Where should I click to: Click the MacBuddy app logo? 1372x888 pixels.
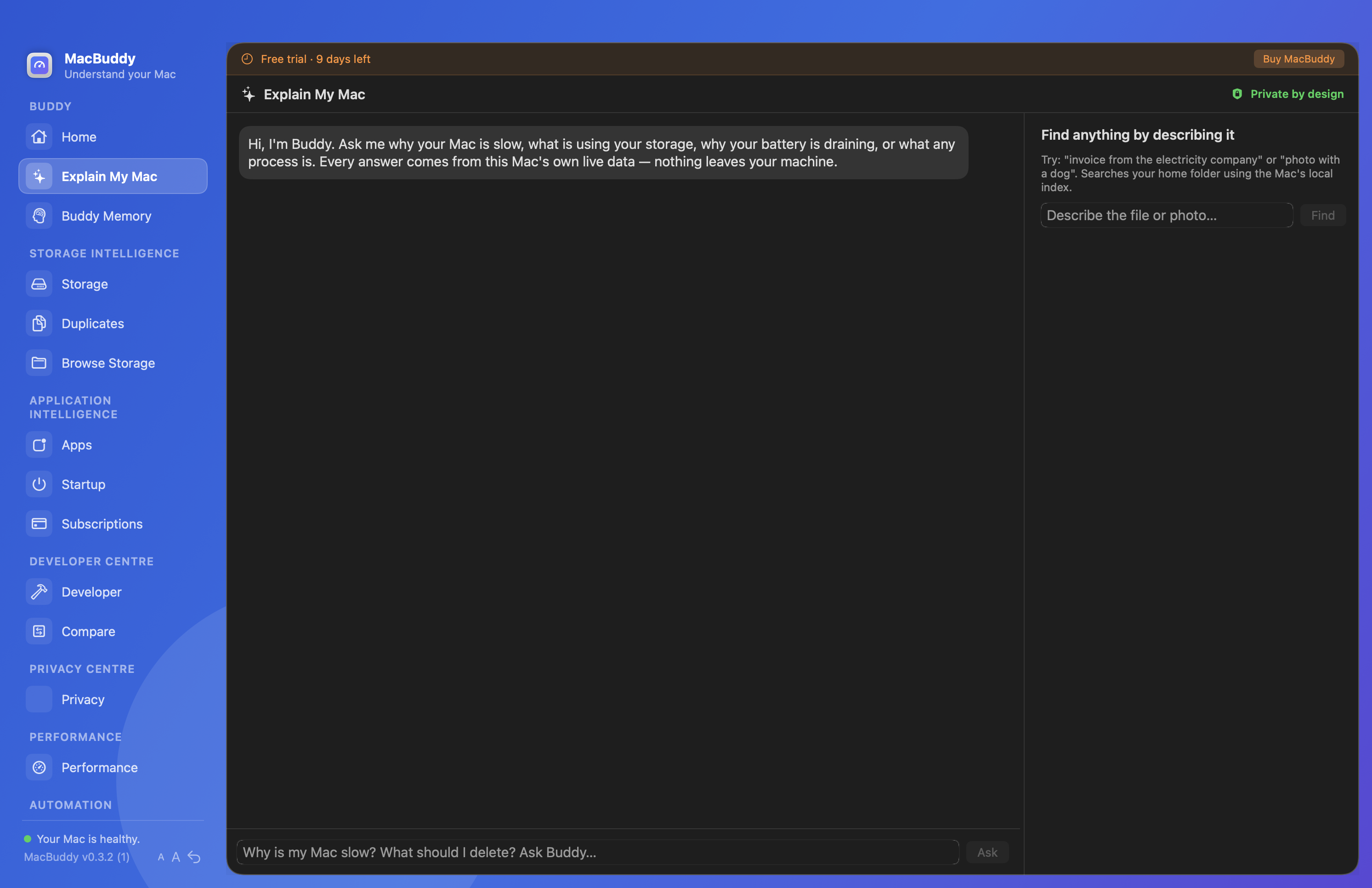39,65
